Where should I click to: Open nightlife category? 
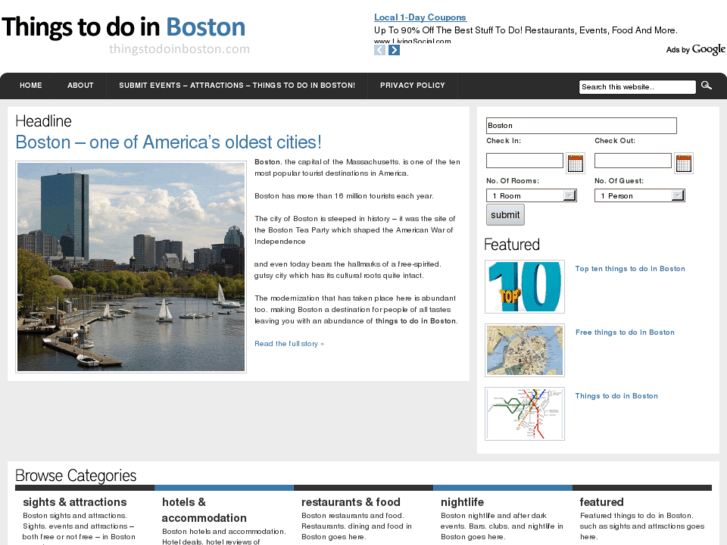click(x=462, y=502)
